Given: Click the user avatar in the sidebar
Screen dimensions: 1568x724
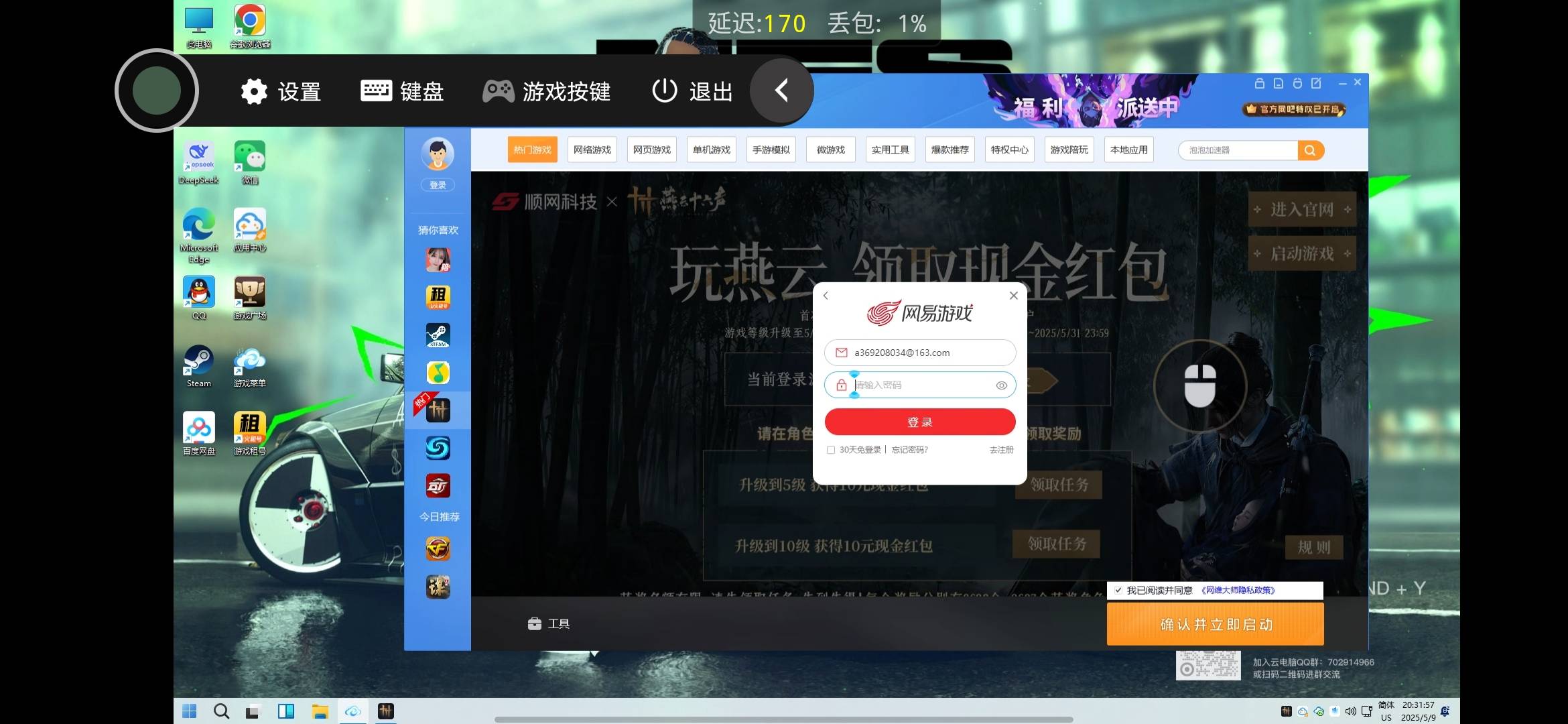Looking at the screenshot, I should pos(438,154).
